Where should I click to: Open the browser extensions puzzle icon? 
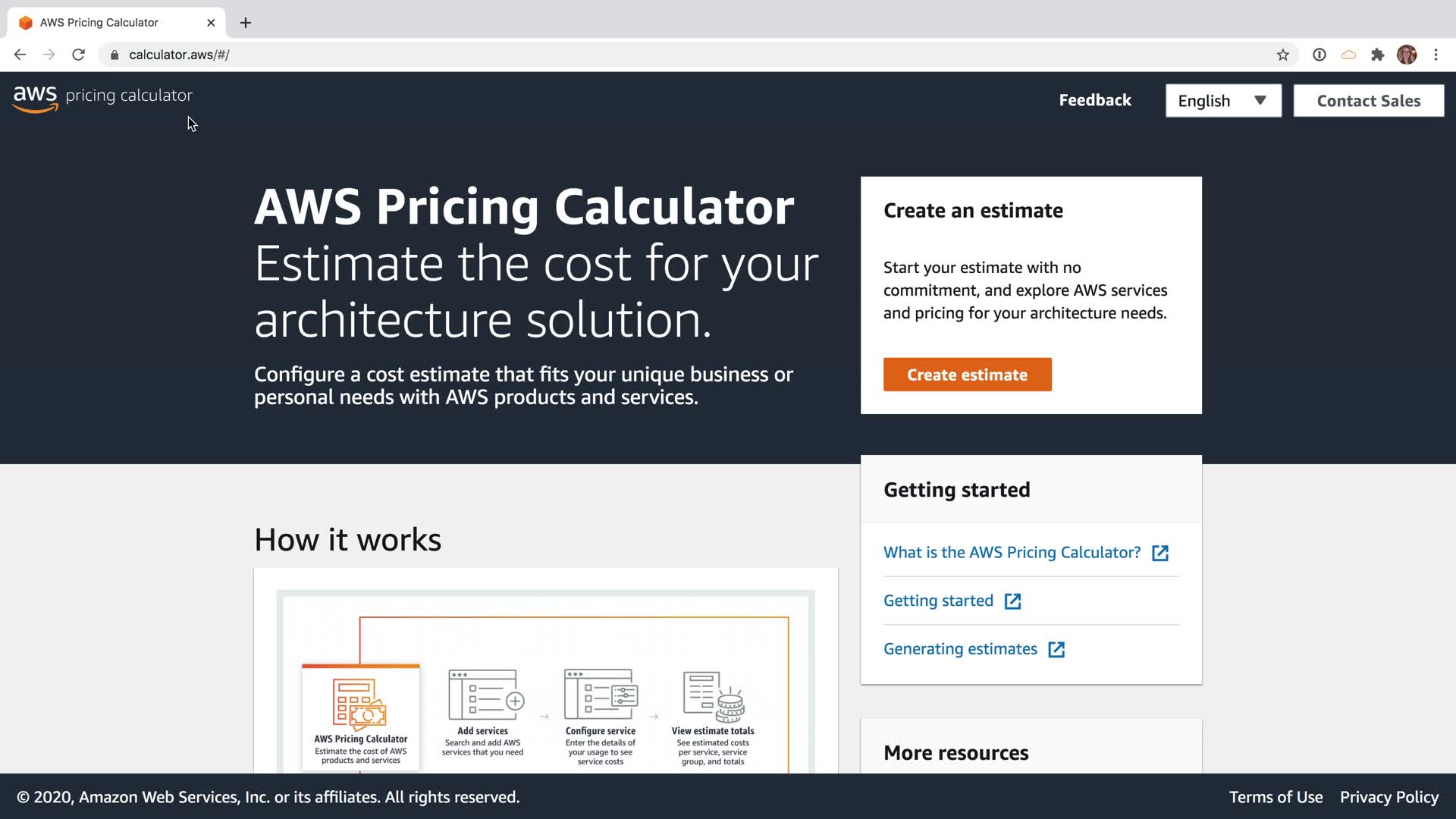click(x=1377, y=55)
